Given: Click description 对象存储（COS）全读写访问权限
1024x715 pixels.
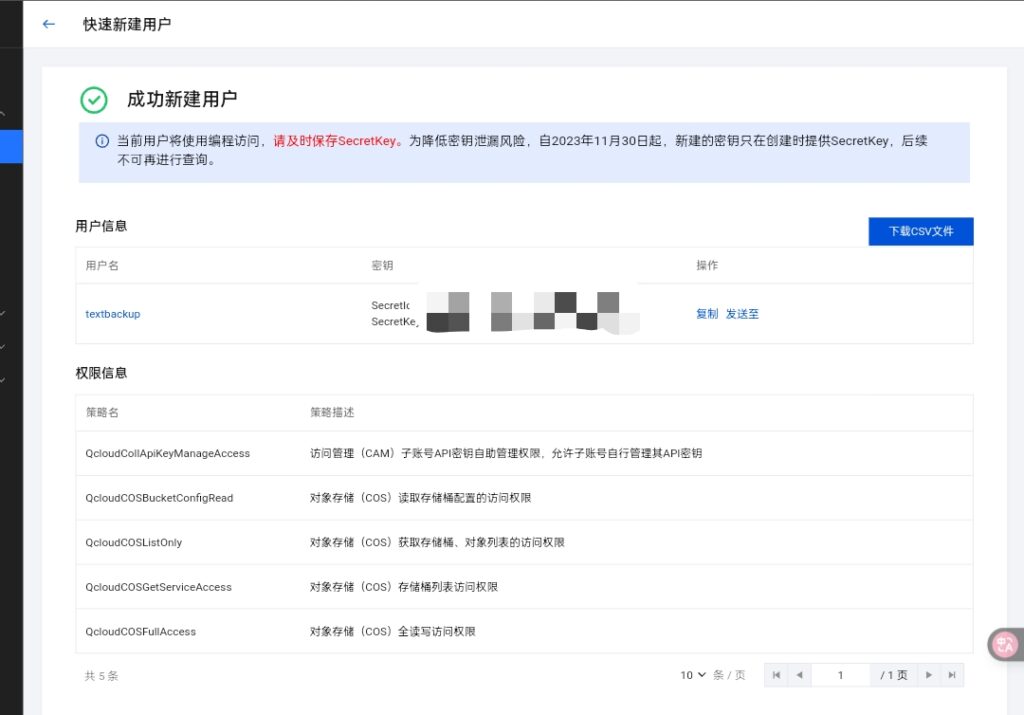Looking at the screenshot, I should (x=392, y=631).
